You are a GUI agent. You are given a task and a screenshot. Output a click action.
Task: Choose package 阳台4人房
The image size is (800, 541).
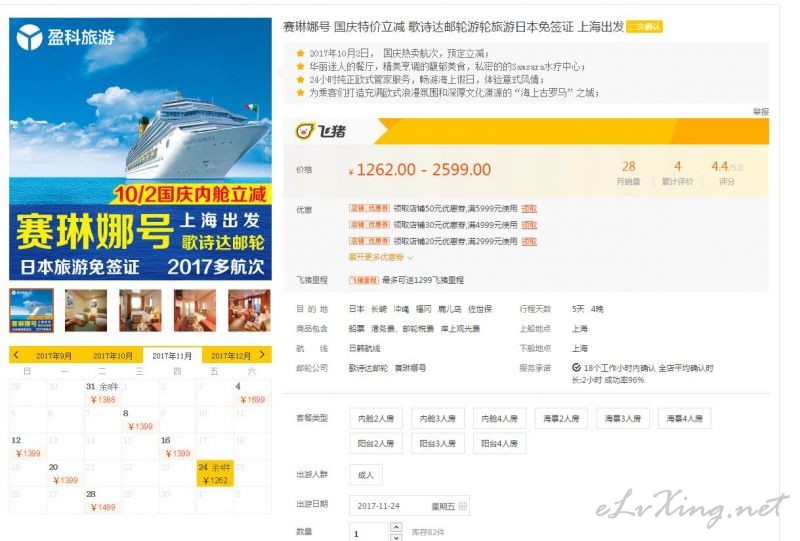[x=499, y=444]
